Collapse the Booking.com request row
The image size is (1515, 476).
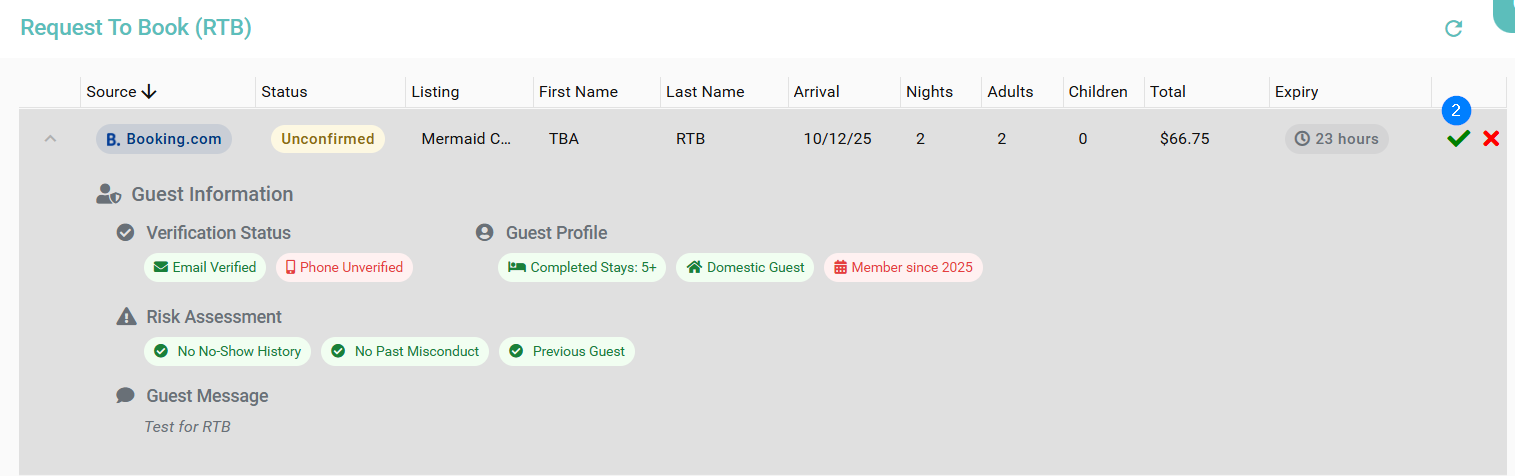click(x=50, y=139)
